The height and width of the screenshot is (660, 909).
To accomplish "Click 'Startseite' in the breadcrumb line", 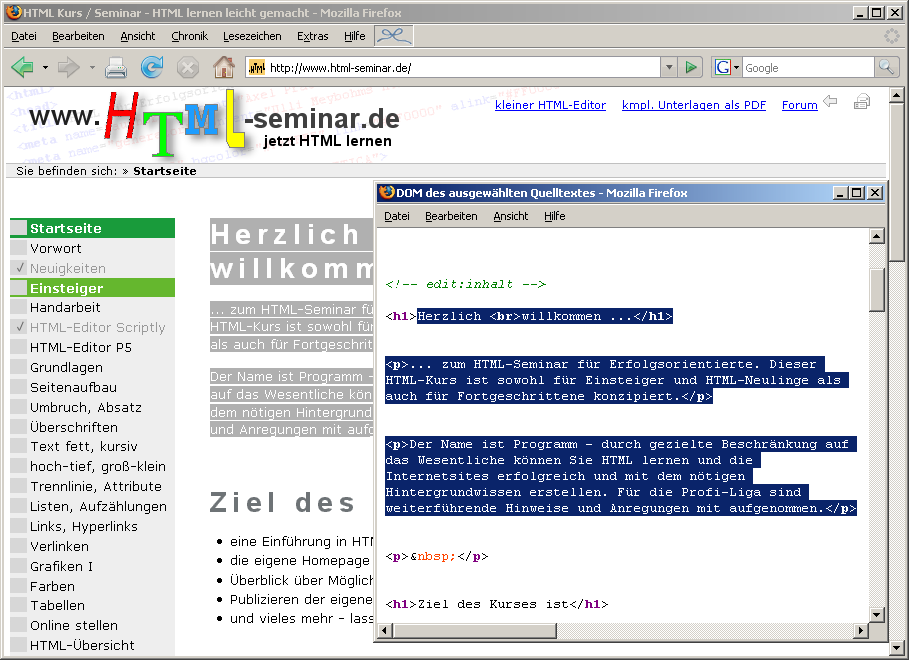I will pos(165,171).
